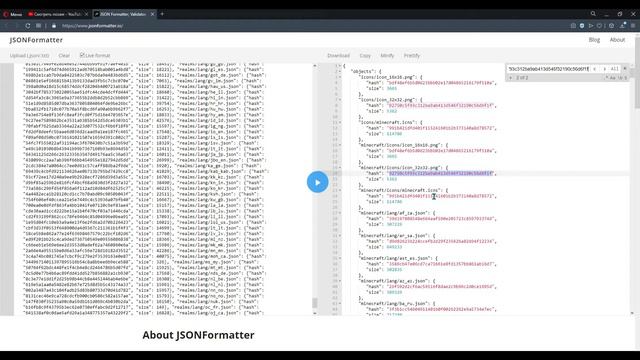Go forward in browser history
The image size is (640, 360).
(17, 26)
